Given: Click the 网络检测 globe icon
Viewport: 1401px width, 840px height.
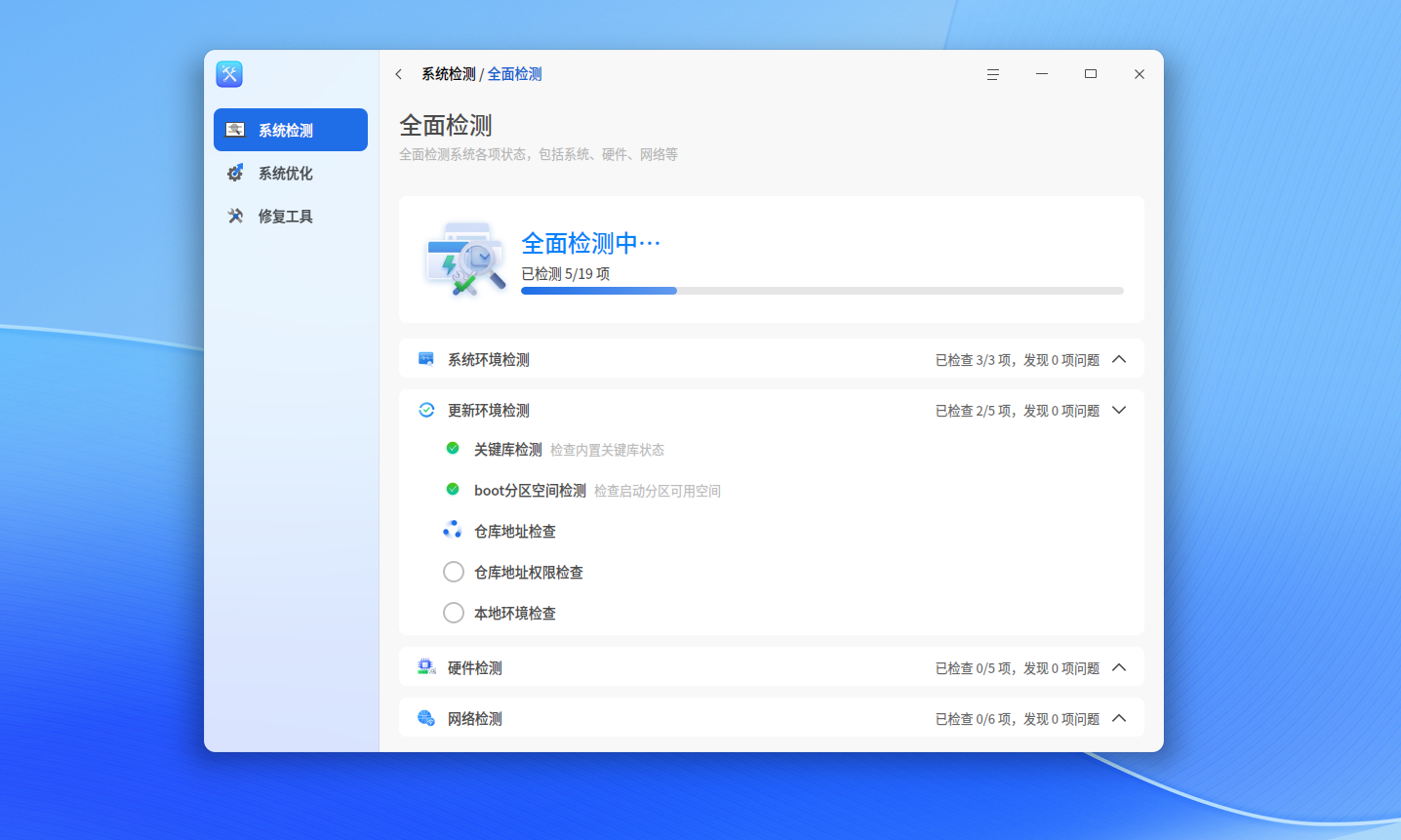Looking at the screenshot, I should (x=426, y=718).
